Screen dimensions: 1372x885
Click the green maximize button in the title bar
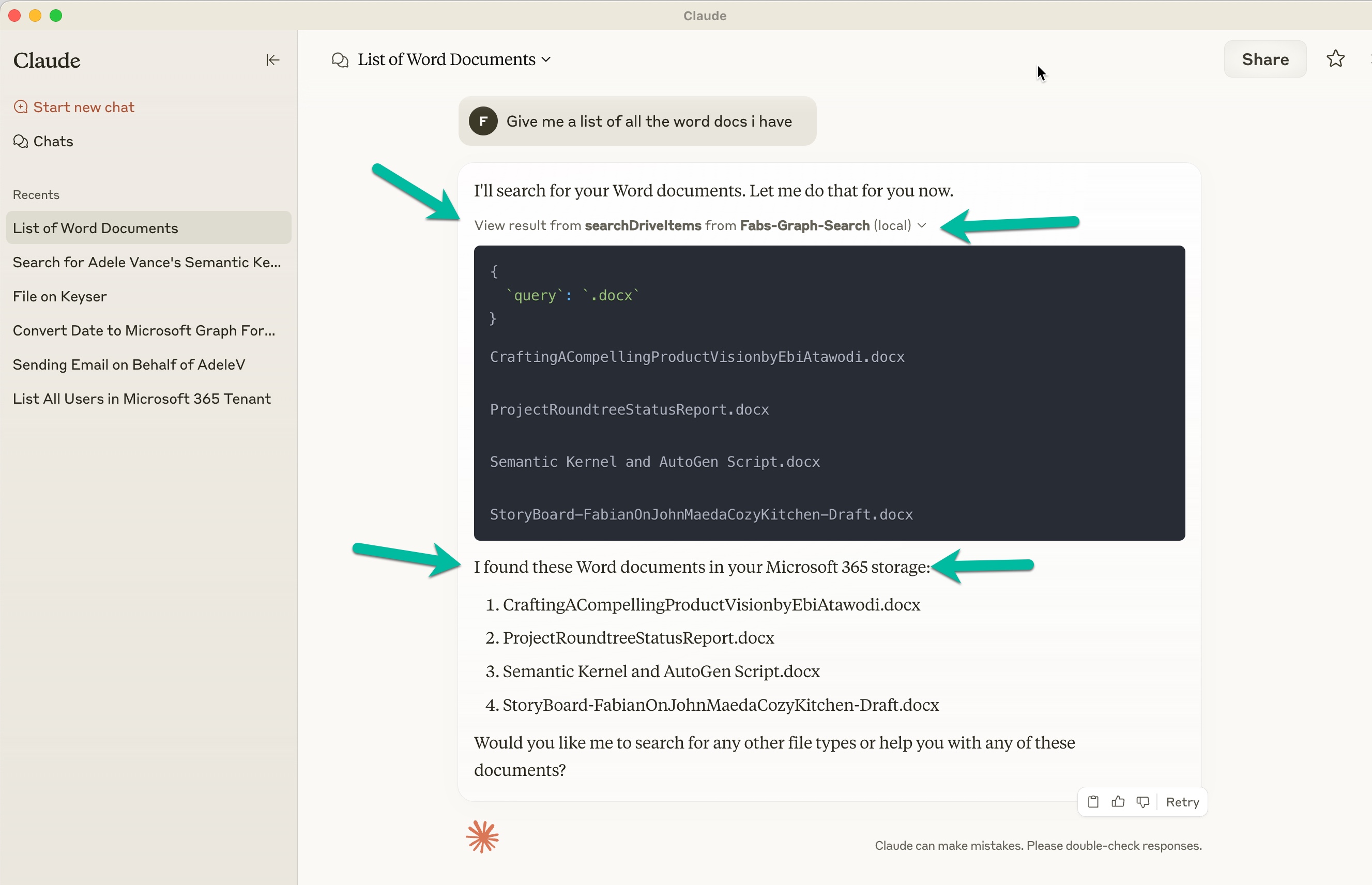point(56,16)
